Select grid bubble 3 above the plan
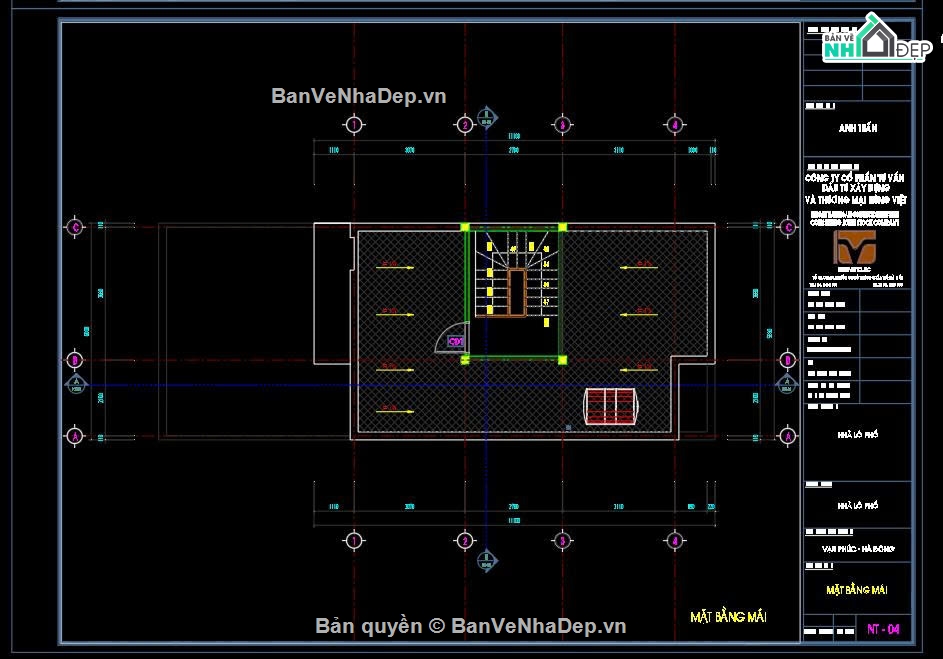This screenshot has width=943, height=659. coord(562,124)
